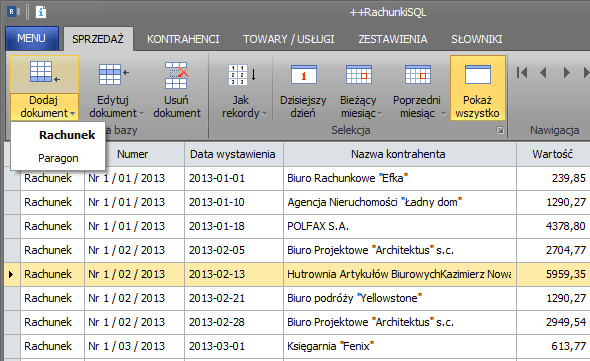Open Selekcja group dialog launcher icon
Screen dimensions: 590x361
500,130
